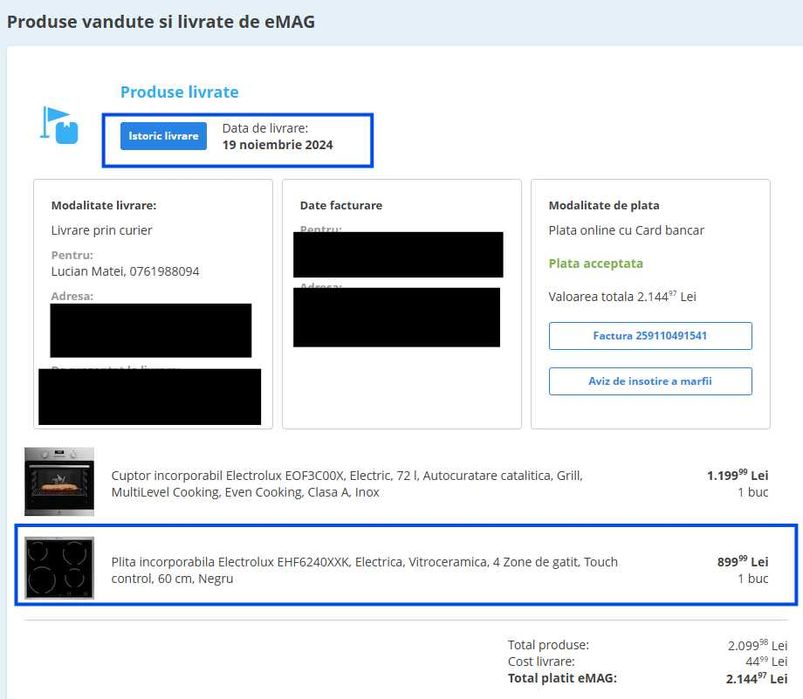The height and width of the screenshot is (699, 803).
Task: Open invoice Factura 259110491541
Action: (x=650, y=336)
